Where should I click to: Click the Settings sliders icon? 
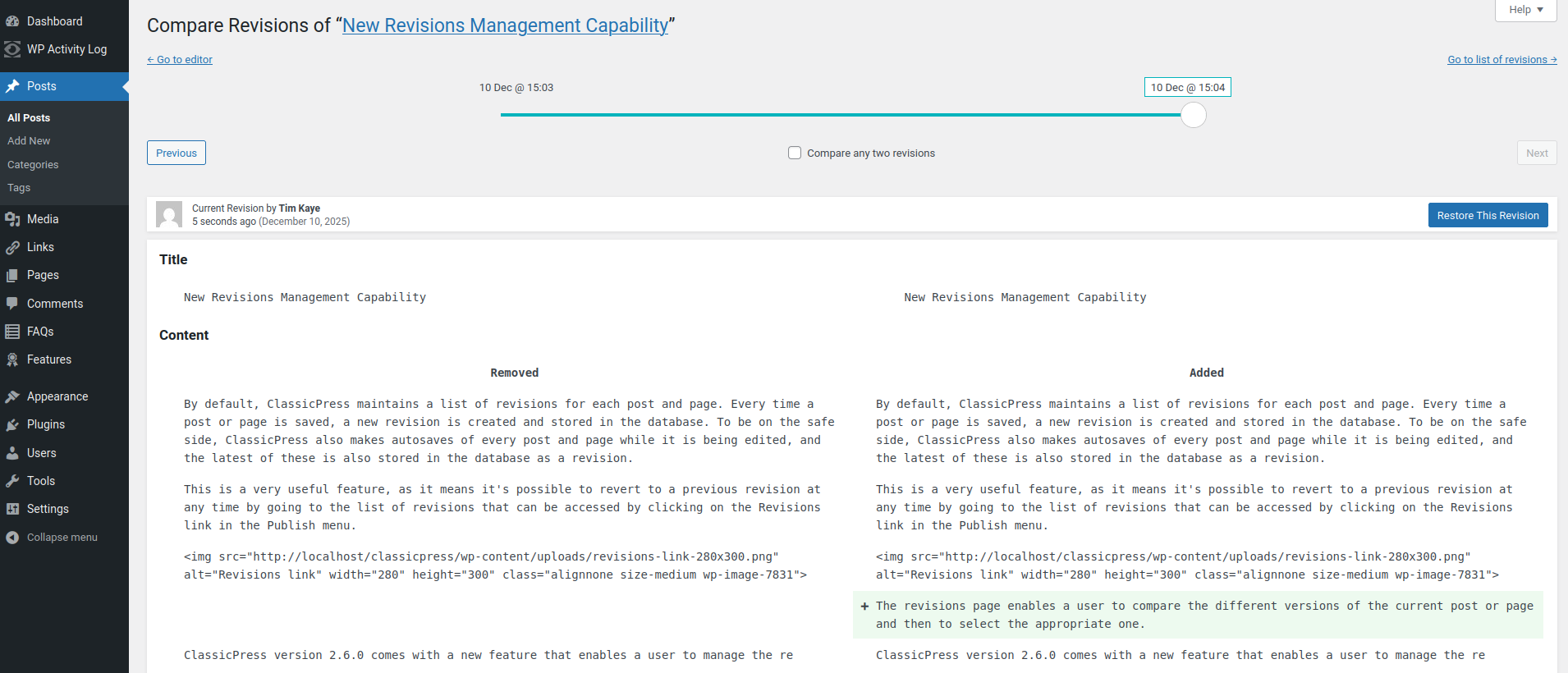tap(12, 509)
